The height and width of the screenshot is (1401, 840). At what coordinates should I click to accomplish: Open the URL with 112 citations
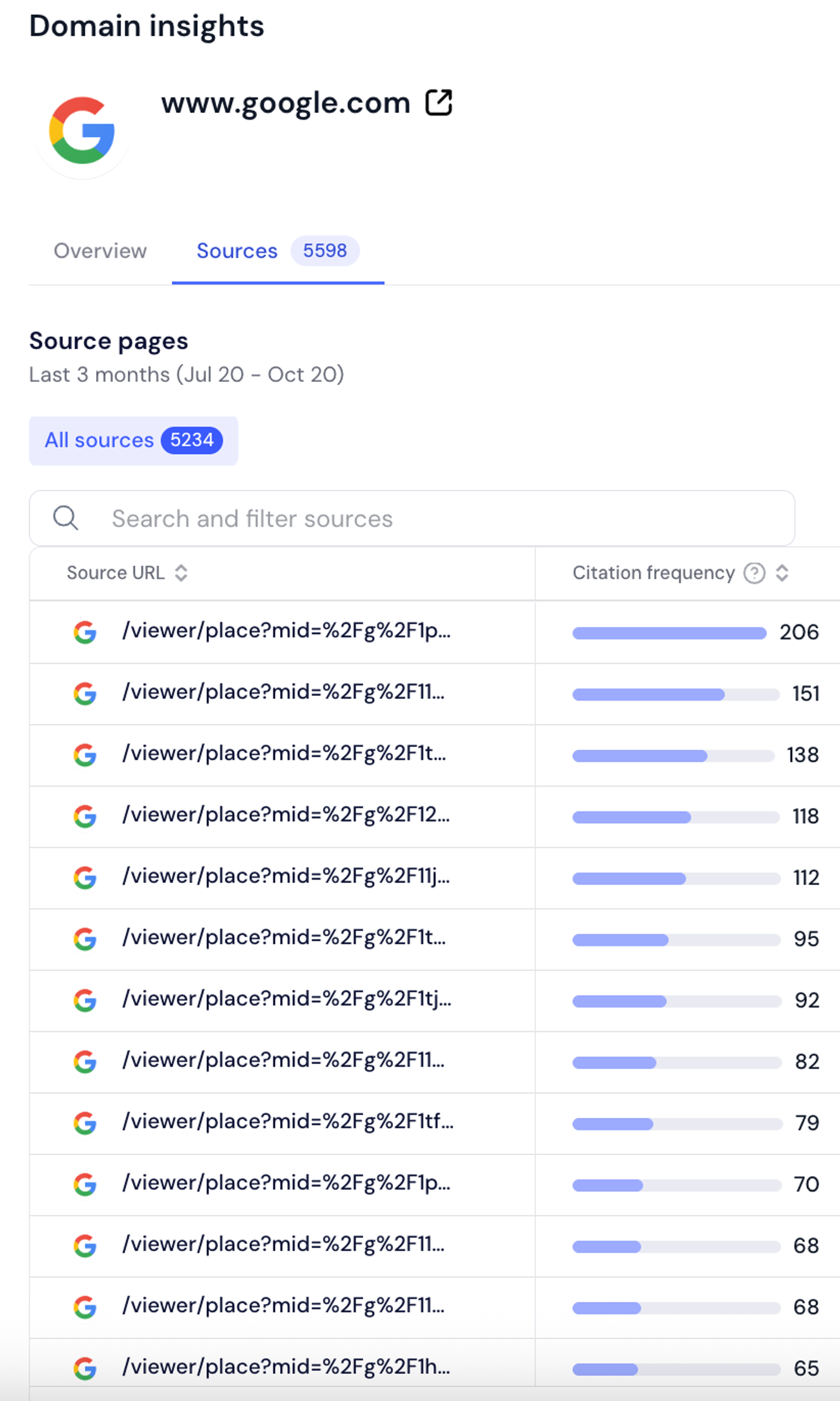coord(286,876)
